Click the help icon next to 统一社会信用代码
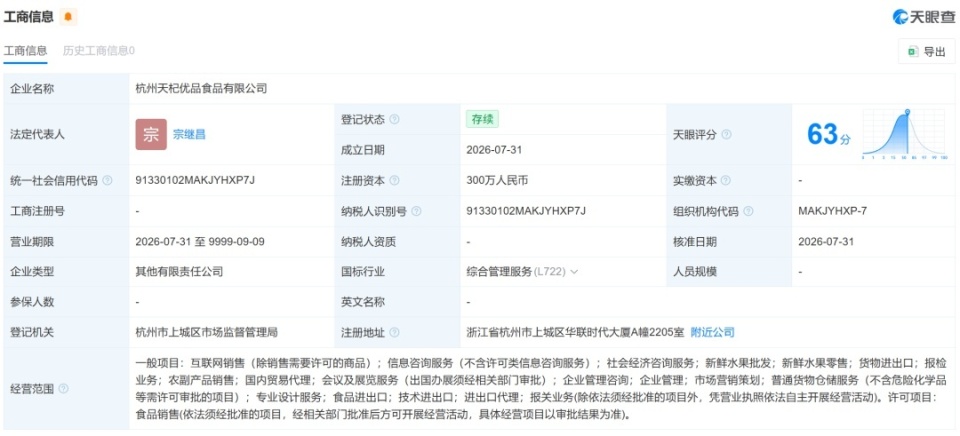 [107, 181]
